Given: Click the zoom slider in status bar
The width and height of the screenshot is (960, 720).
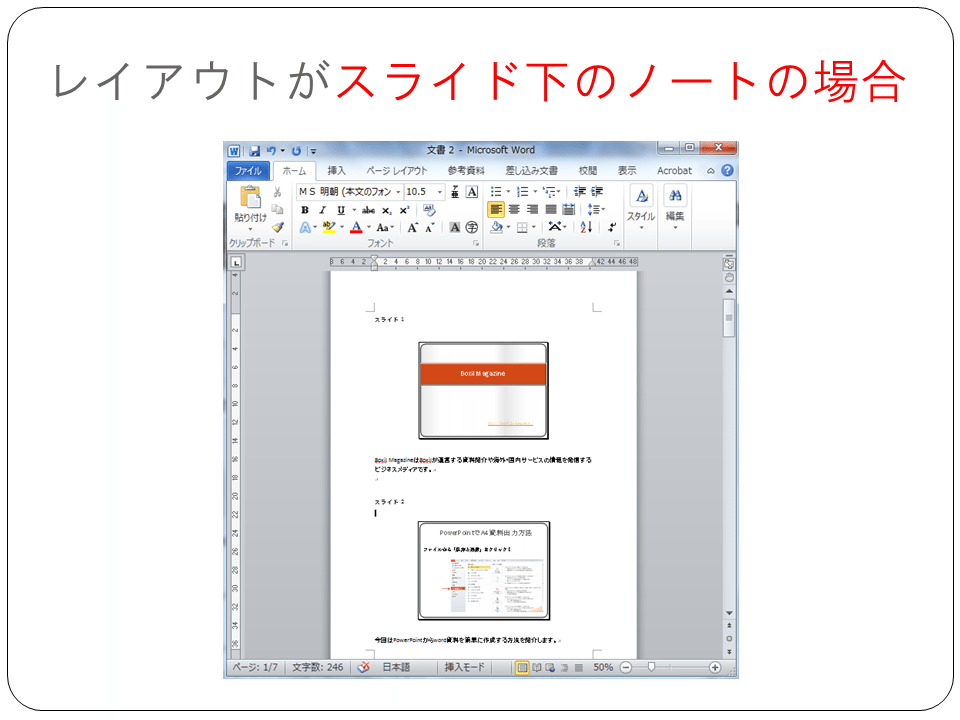Looking at the screenshot, I should point(651,667).
